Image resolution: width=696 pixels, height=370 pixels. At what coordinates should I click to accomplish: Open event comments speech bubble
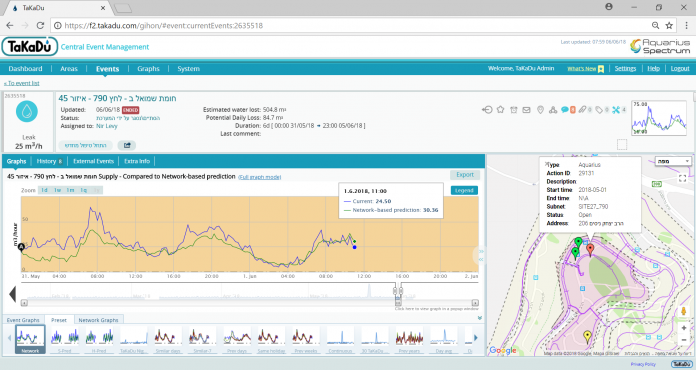565,110
